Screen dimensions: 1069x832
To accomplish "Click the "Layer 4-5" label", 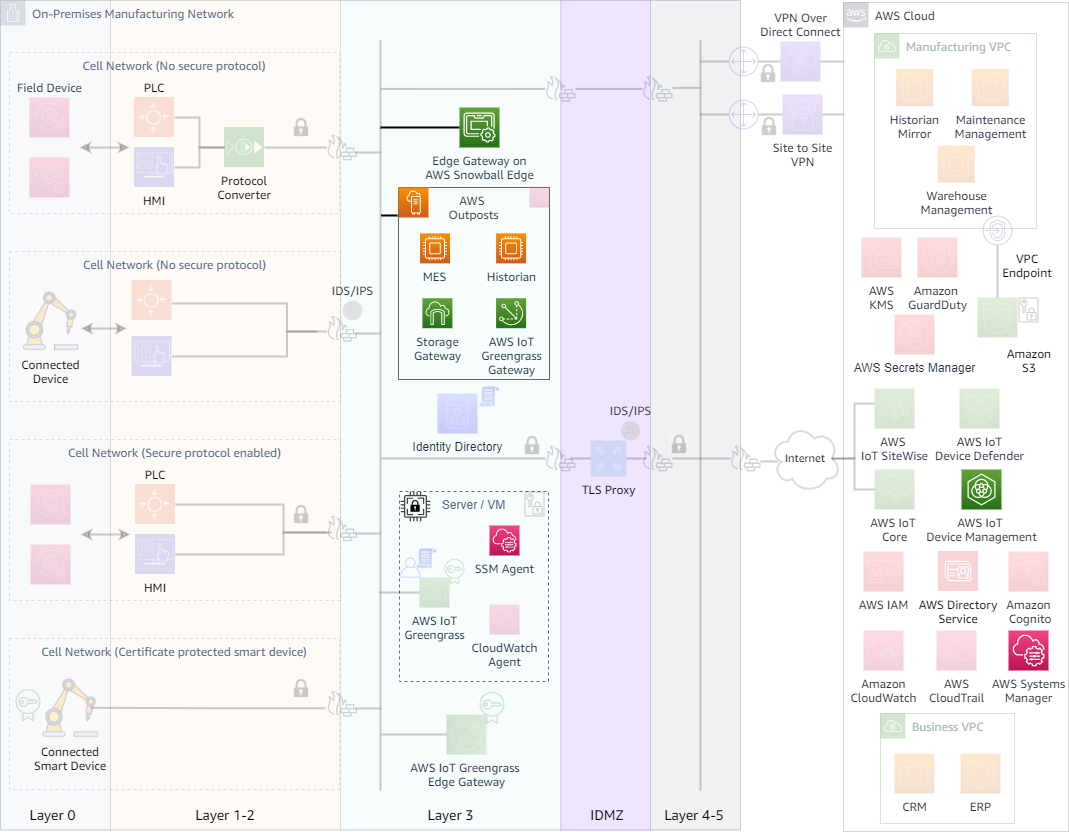I will coord(694,816).
